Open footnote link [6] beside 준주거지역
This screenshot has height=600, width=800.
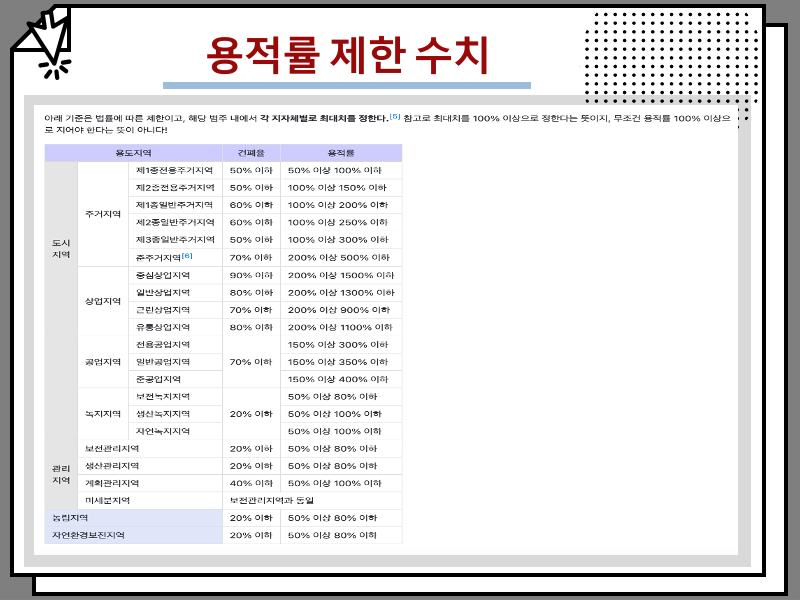(187, 256)
